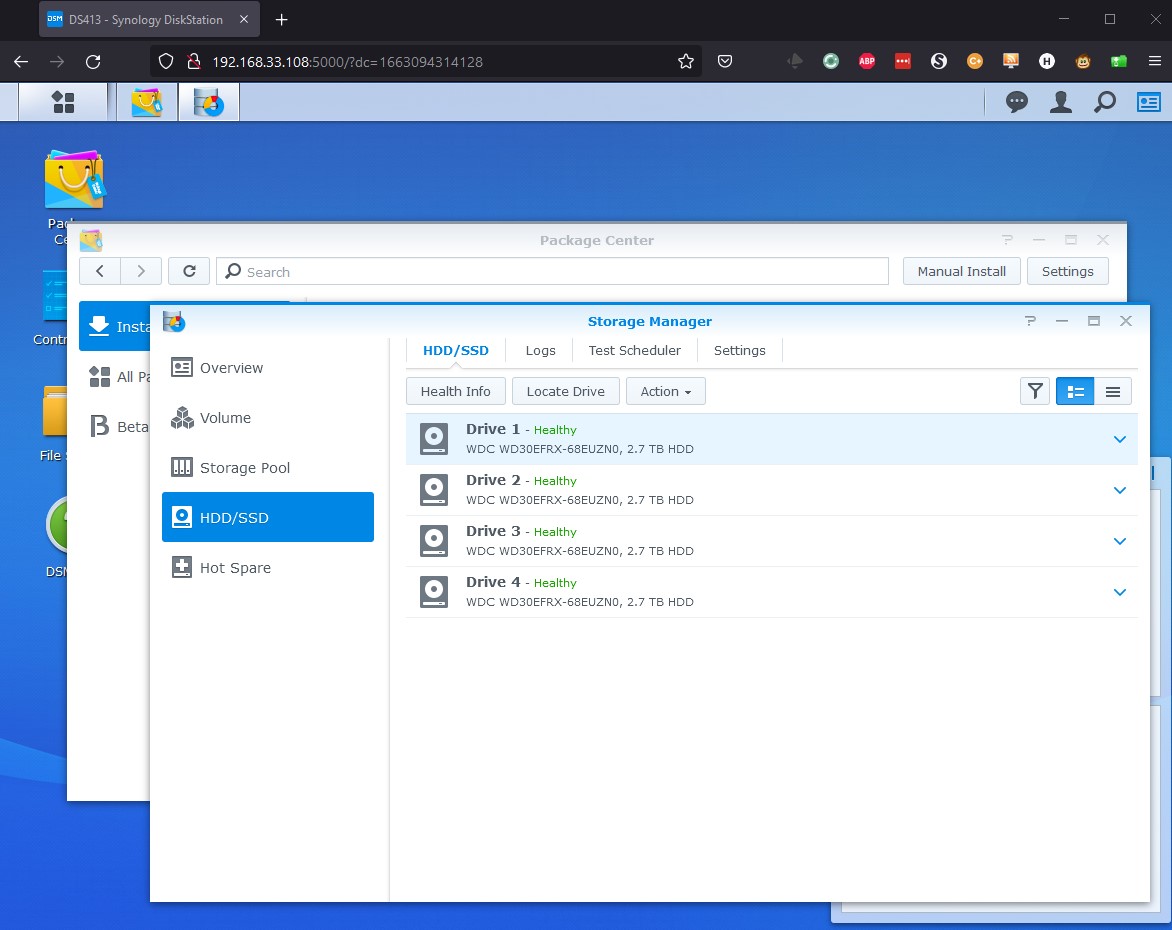This screenshot has width=1172, height=930.
Task: Click the Storage Manager taskbar icon
Action: [208, 101]
